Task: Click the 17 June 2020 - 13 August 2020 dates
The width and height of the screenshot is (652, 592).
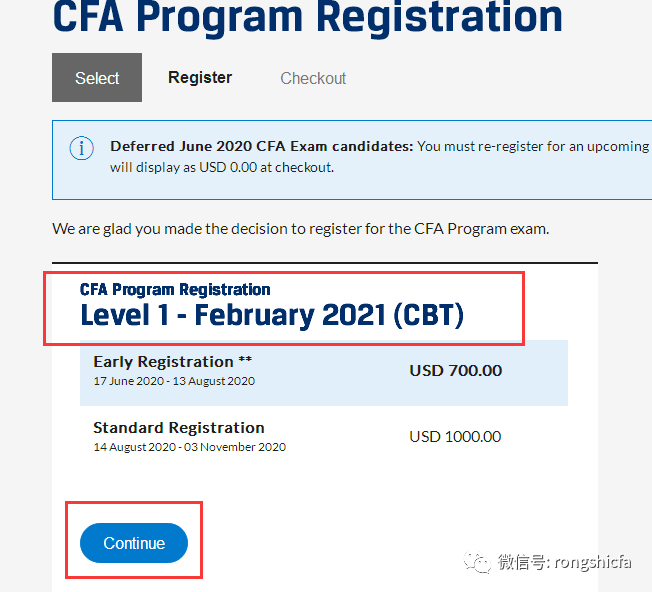Action: pos(174,381)
